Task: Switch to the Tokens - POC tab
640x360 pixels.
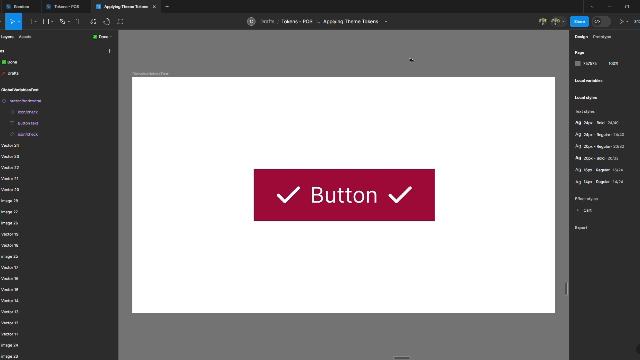Action: pos(66,7)
